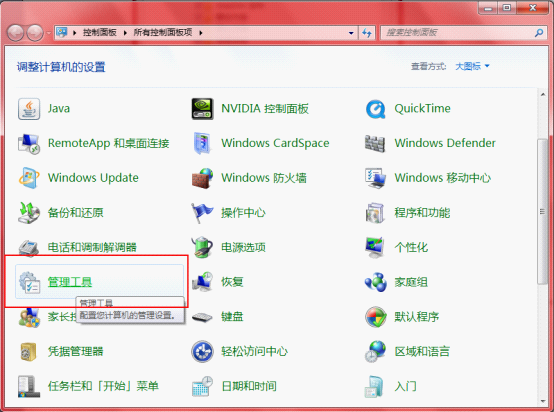The width and height of the screenshot is (554, 412).
Task: Open 凭据管理器 safe icon
Action: pos(29,352)
